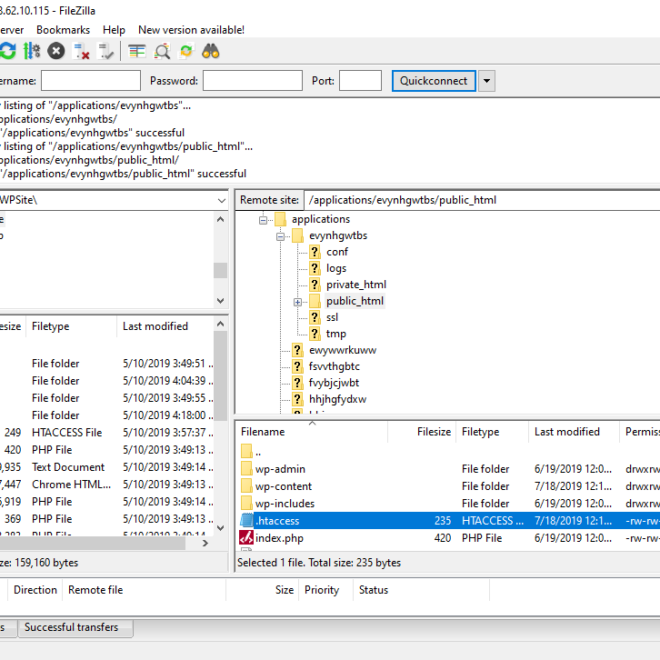660x660 pixels.
Task: Collapse the applications tree node
Action: (263, 220)
